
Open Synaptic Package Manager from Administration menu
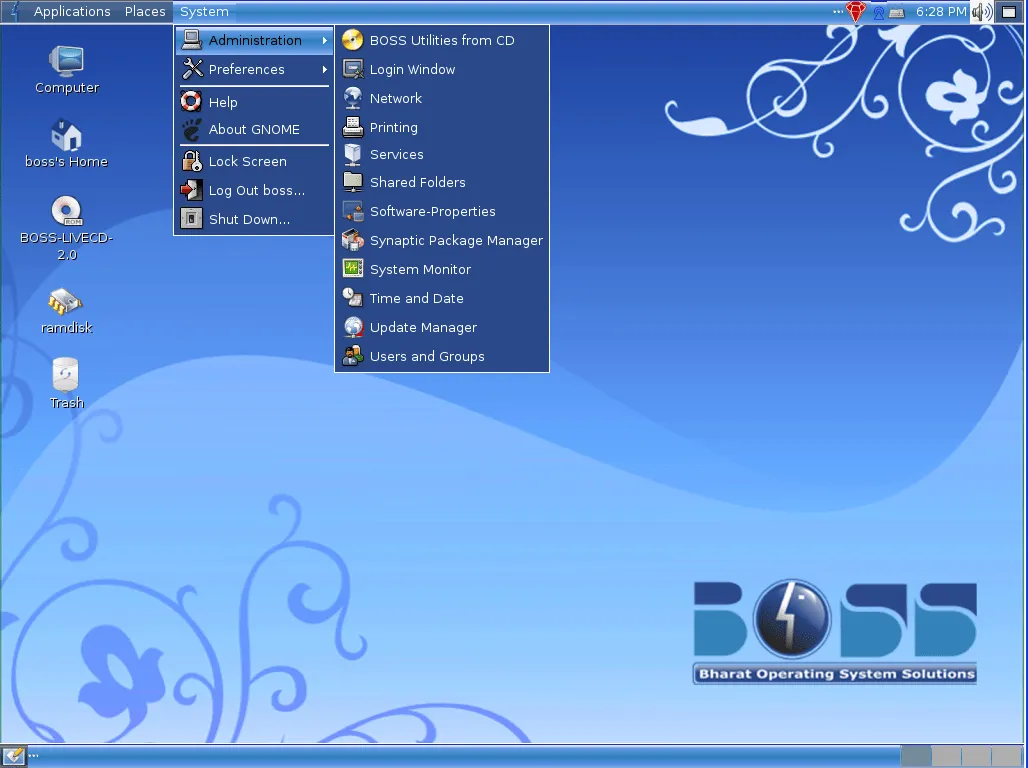click(x=456, y=240)
